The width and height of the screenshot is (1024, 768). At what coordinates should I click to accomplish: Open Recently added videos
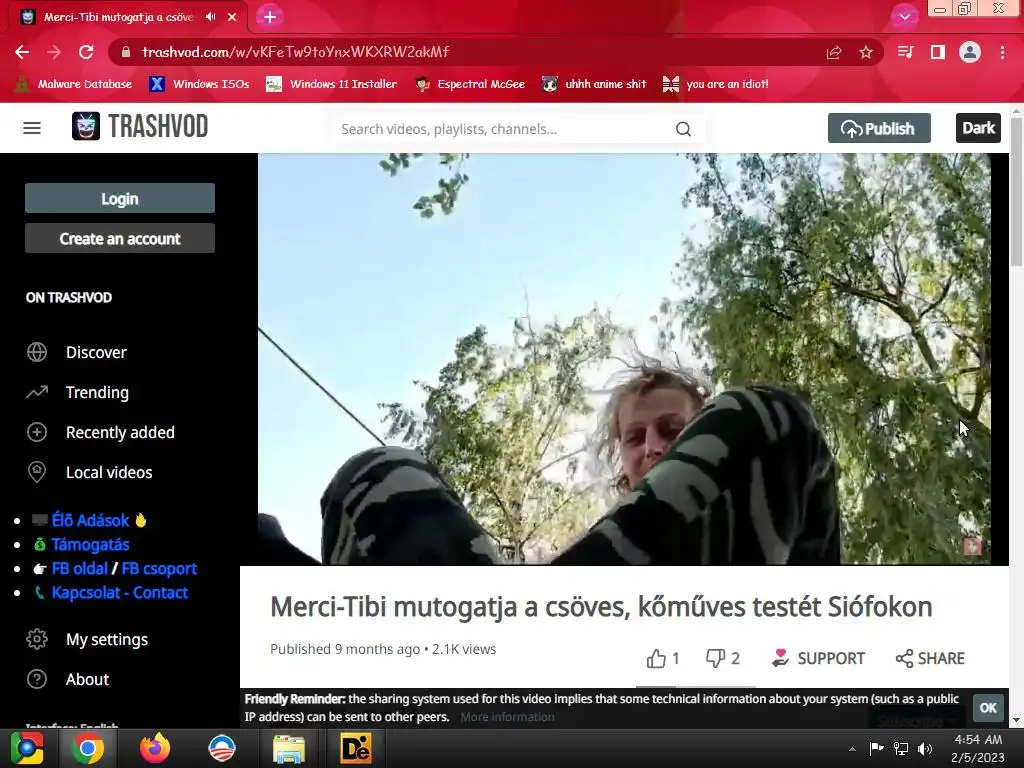point(120,432)
